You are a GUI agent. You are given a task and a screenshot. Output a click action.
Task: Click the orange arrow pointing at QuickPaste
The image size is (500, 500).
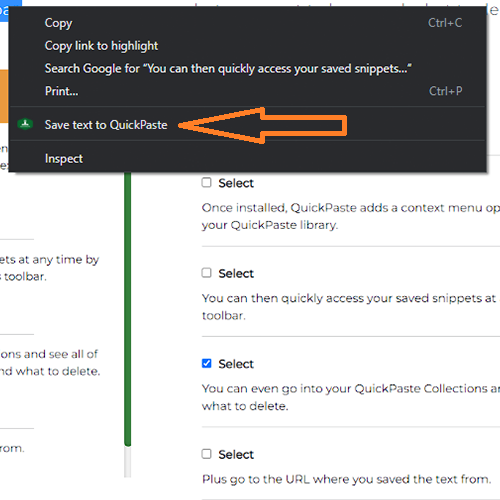click(x=263, y=126)
